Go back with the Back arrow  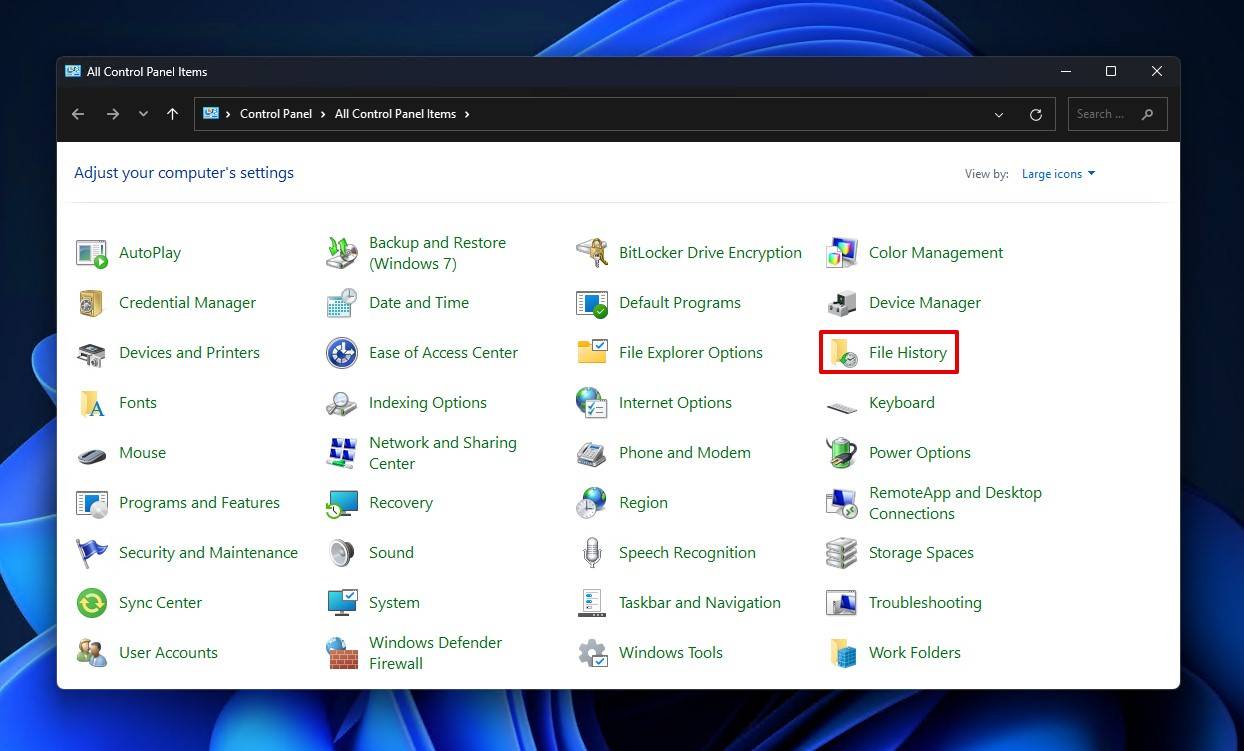pos(78,114)
